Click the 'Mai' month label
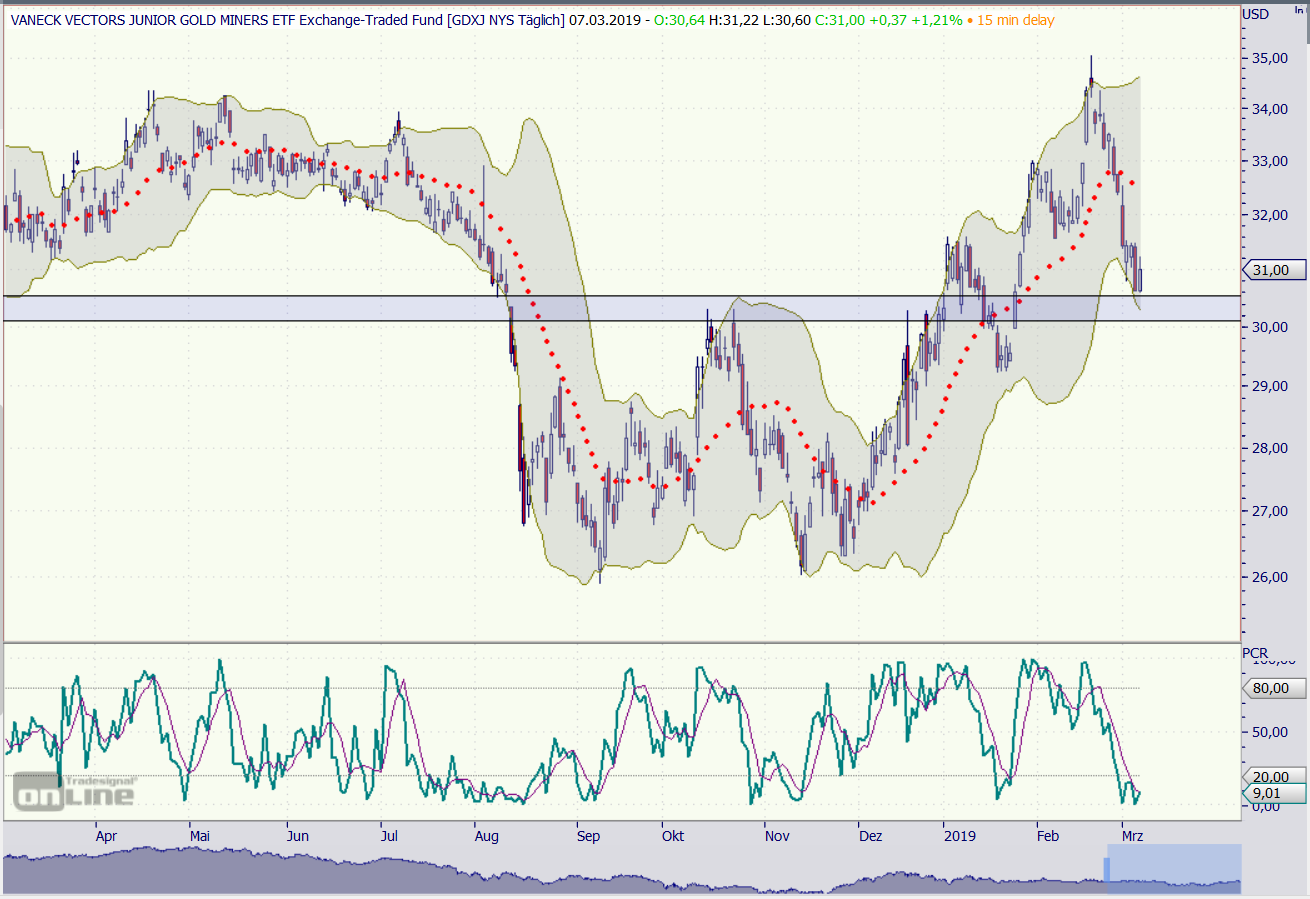This screenshot has width=1310, height=899. tap(200, 836)
